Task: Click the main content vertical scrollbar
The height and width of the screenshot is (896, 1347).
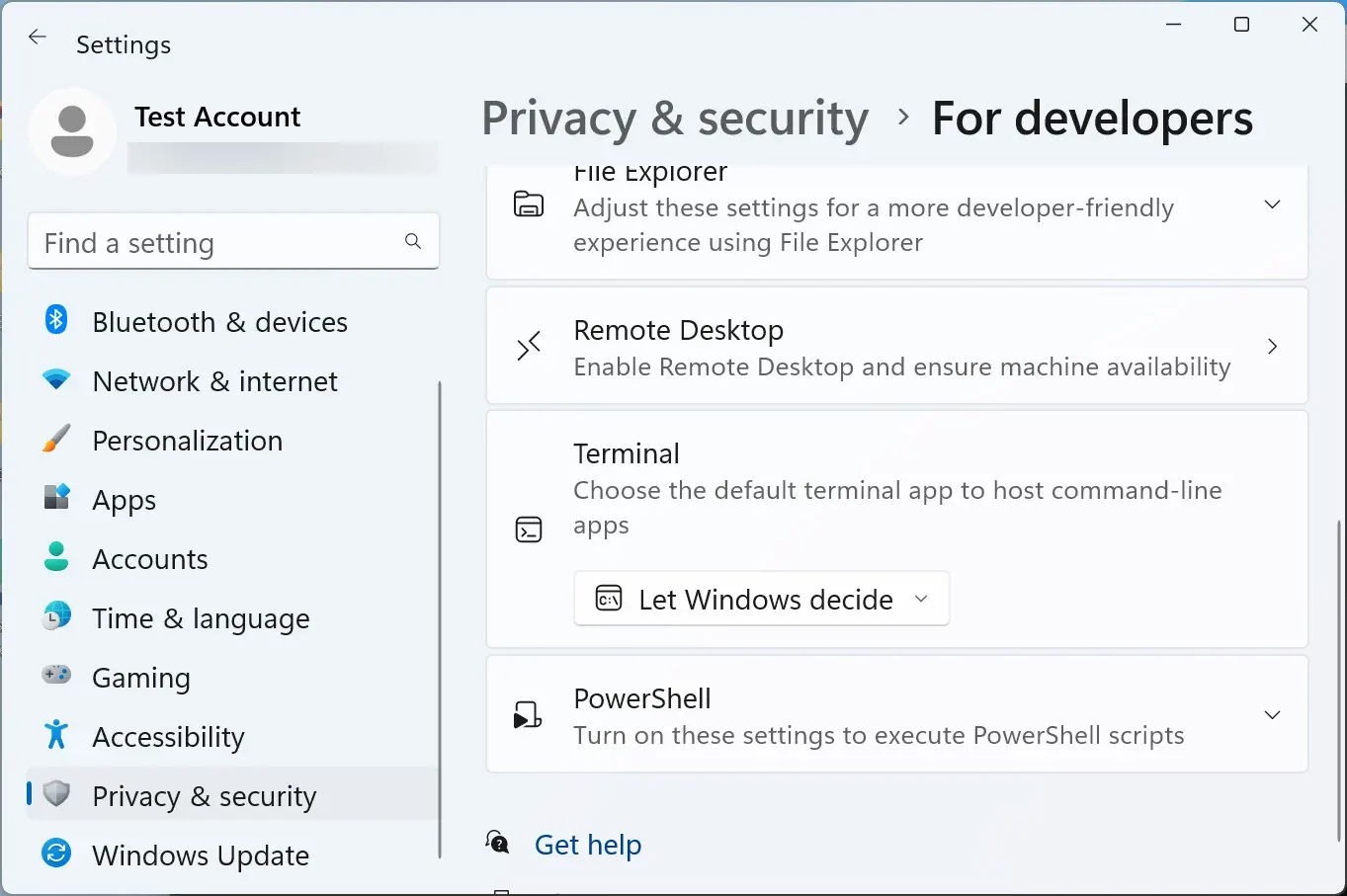Action: click(1339, 682)
